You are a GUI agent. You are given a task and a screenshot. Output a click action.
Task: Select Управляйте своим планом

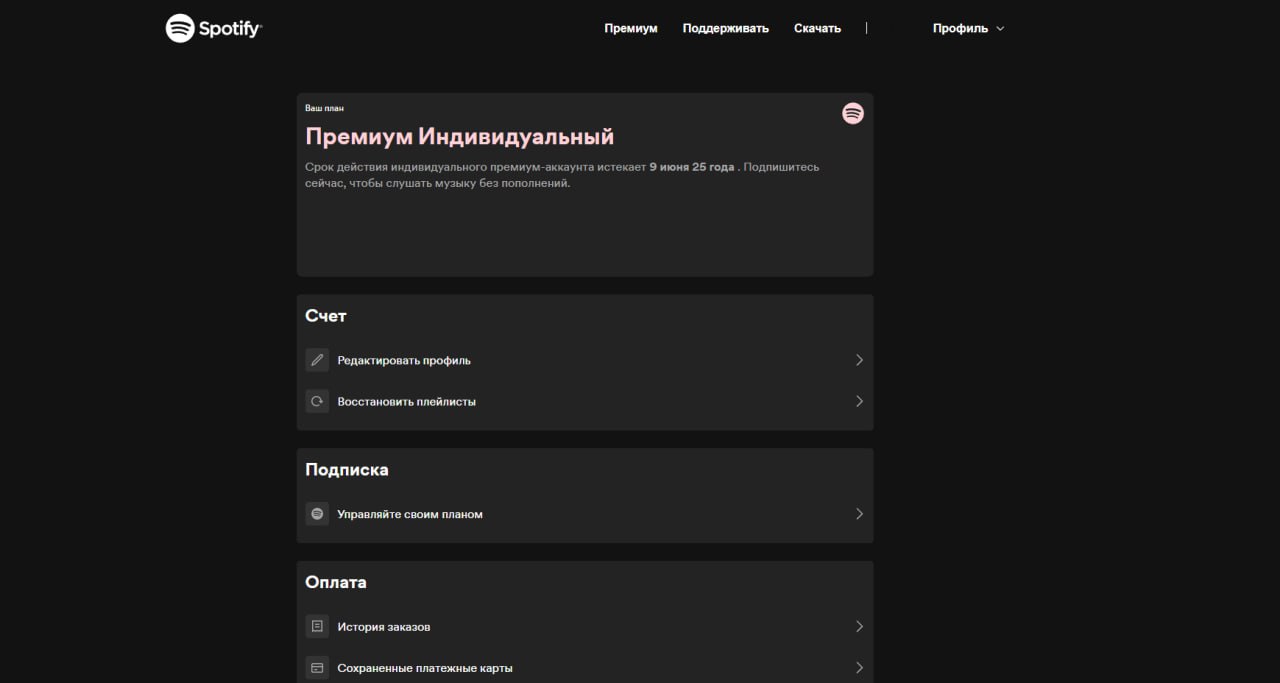point(585,514)
